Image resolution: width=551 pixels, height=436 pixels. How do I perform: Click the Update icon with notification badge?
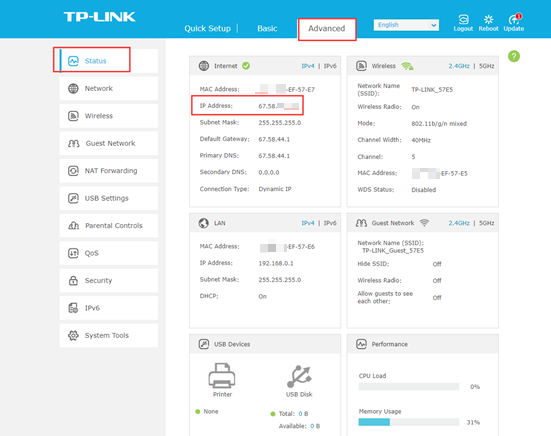tap(514, 19)
